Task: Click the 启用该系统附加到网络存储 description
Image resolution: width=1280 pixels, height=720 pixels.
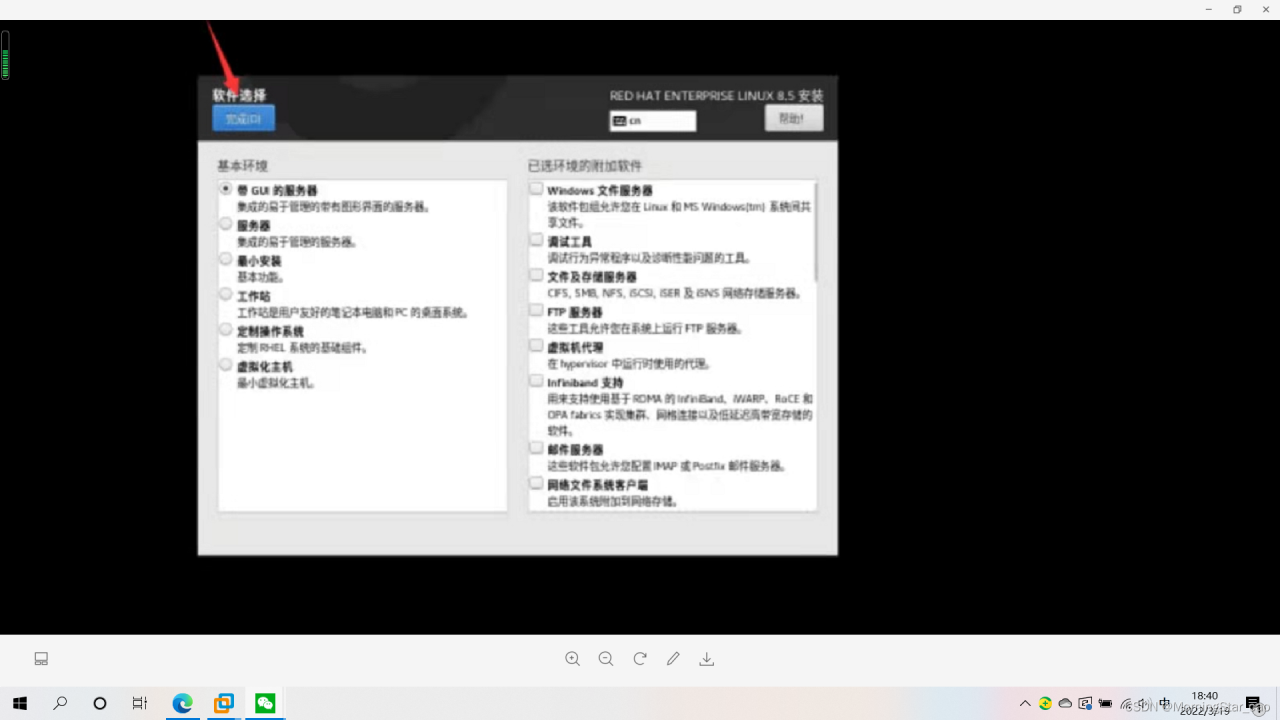Action: point(612,501)
